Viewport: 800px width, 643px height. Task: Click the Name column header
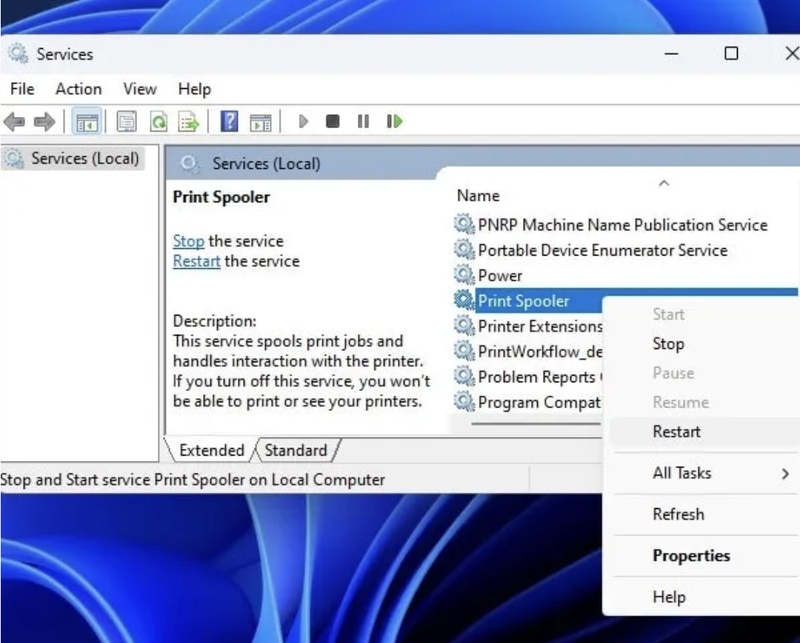[478, 195]
